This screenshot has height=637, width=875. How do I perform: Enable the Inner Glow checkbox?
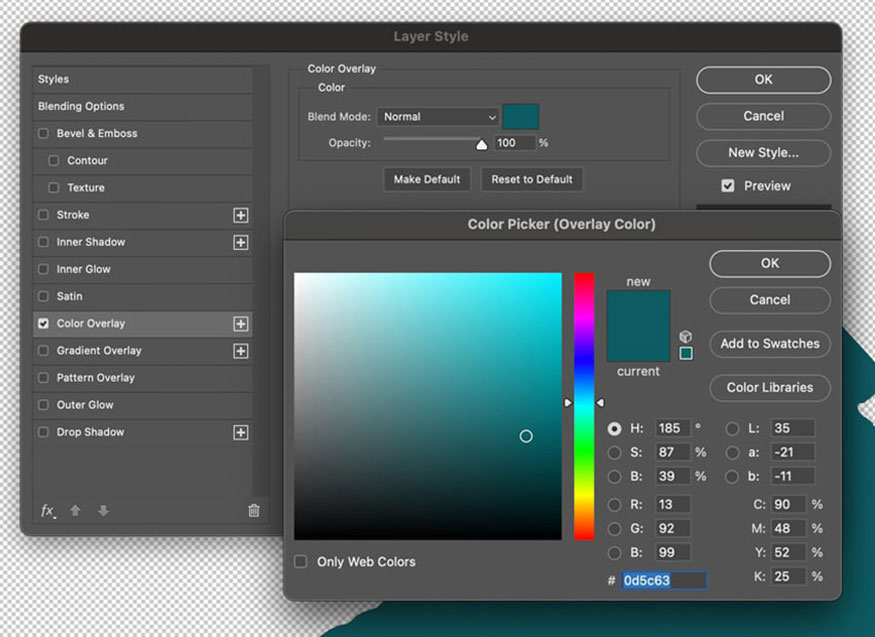pyautogui.click(x=43, y=269)
